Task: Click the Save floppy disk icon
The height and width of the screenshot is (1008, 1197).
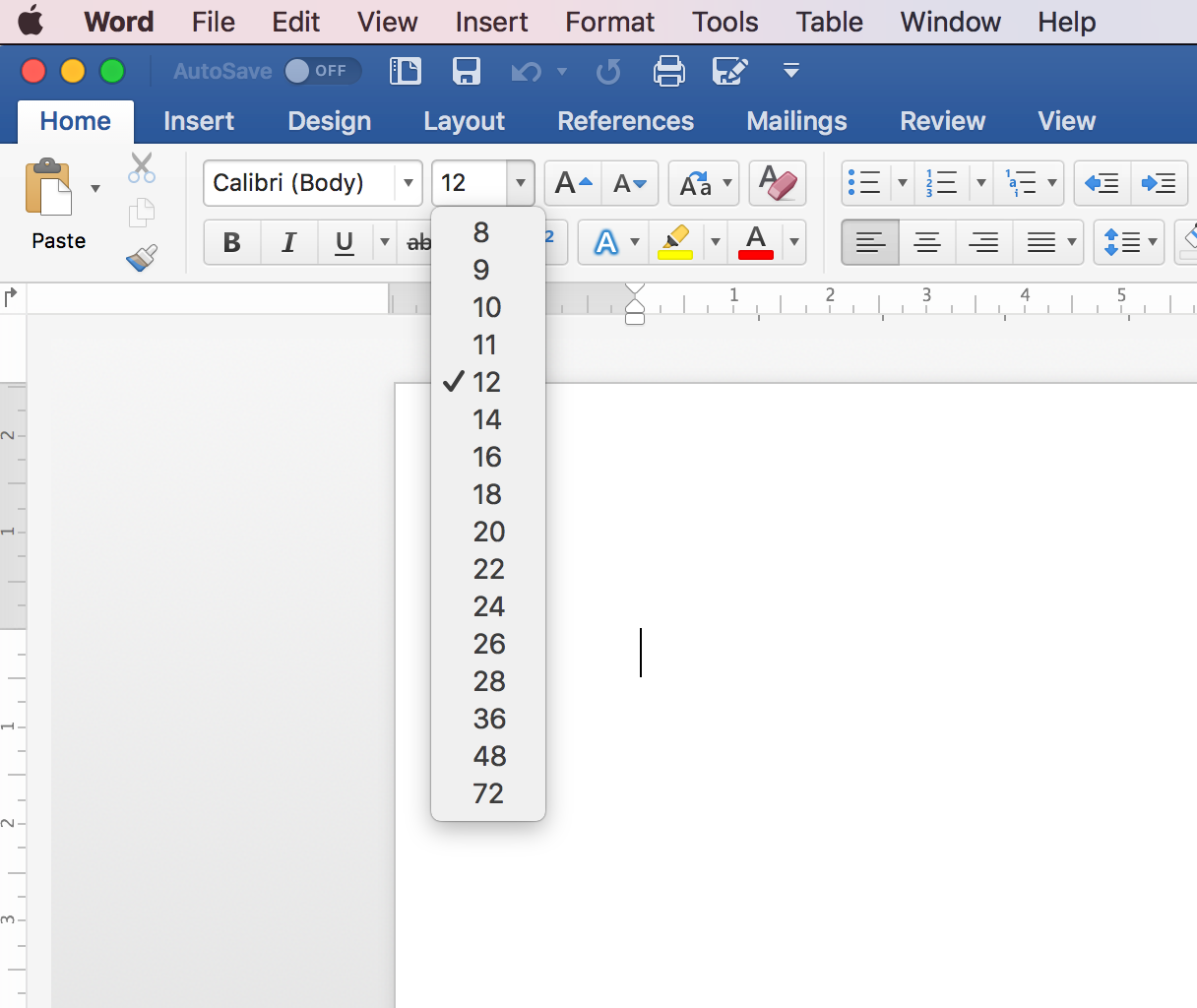Action: tap(466, 71)
